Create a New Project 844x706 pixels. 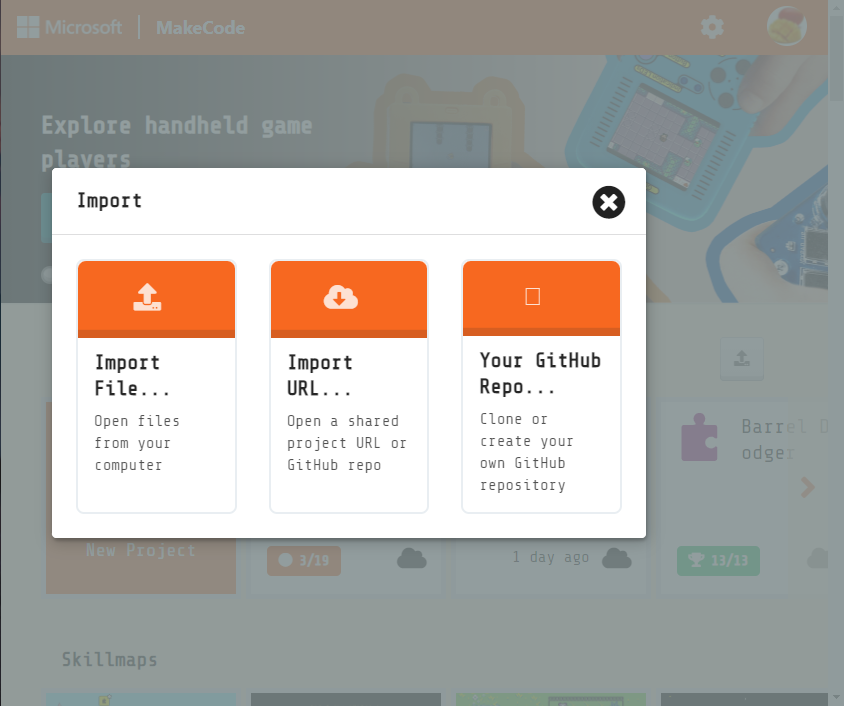coord(140,550)
